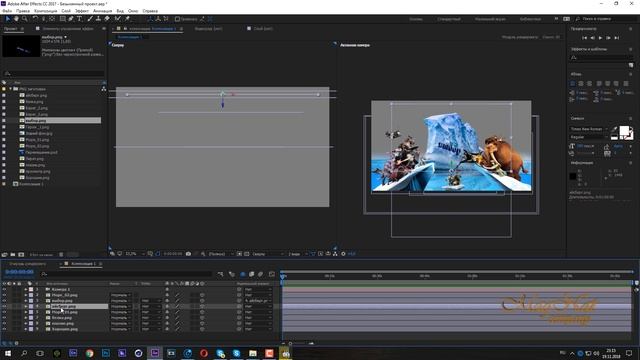Open the Эффект menu
This screenshot has height=360, width=640.
click(82, 11)
